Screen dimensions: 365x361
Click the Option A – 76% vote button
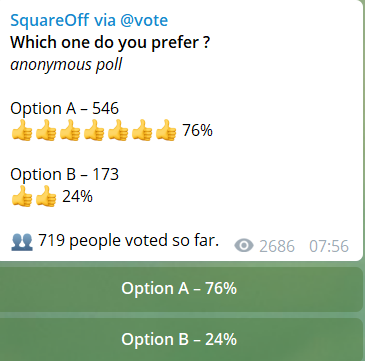(x=181, y=289)
